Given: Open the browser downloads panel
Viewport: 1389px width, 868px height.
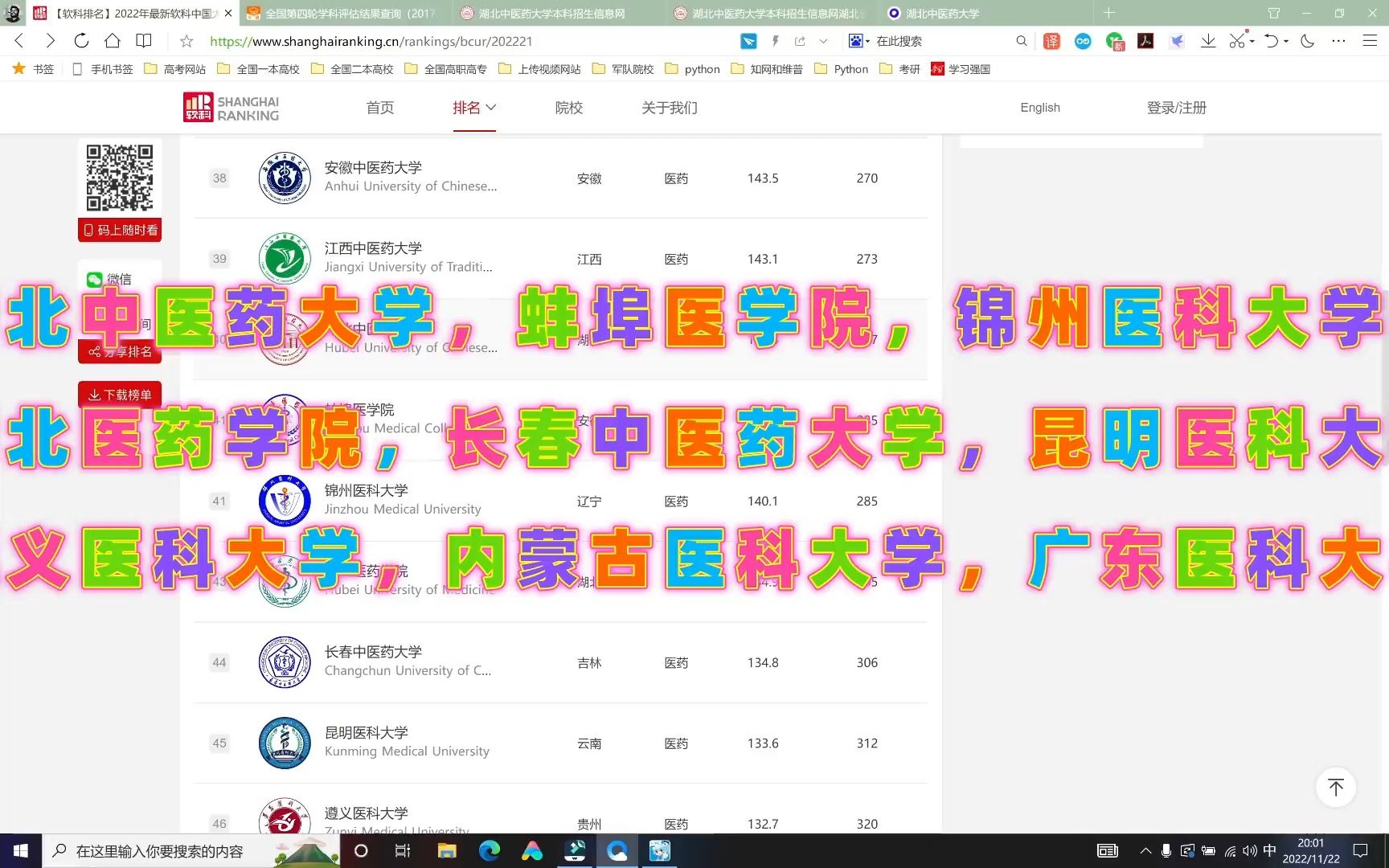Looking at the screenshot, I should point(1208,41).
